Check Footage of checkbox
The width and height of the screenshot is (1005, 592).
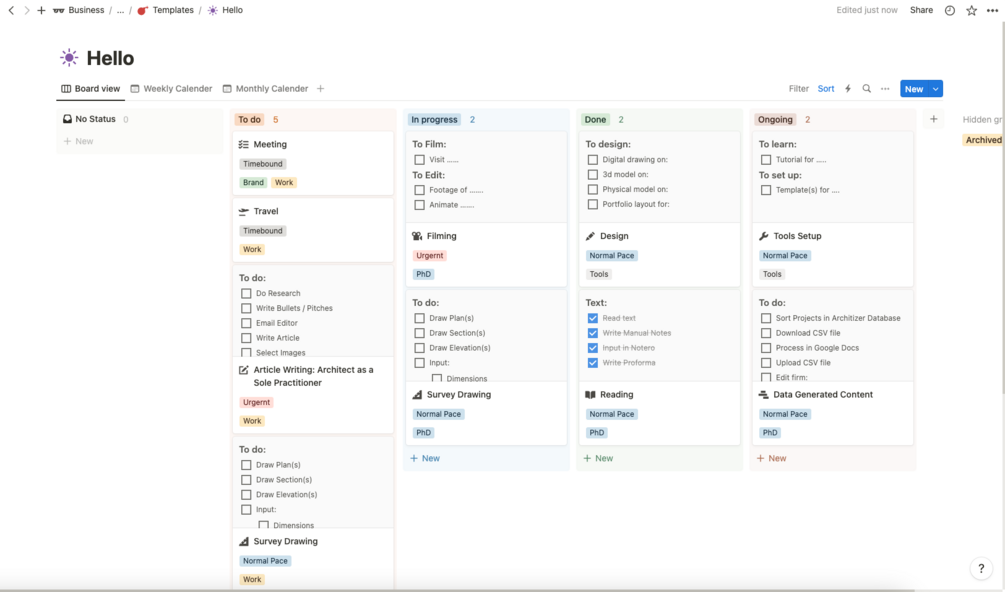tap(419, 190)
